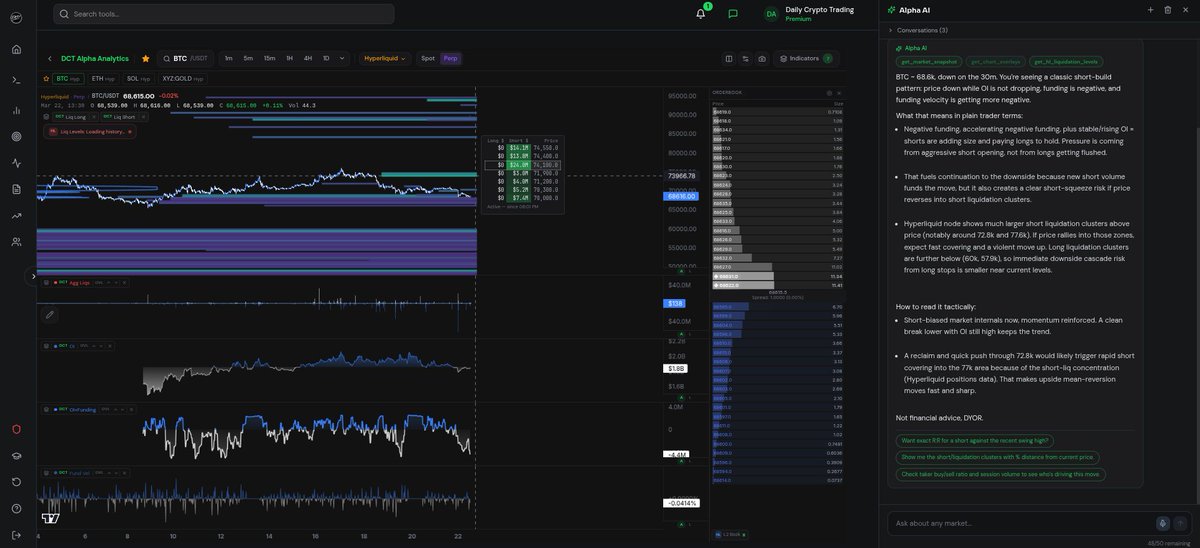The width and height of the screenshot is (1200, 548).
Task: Start a new Alpha AI conversation with plus icon
Action: click(x=1150, y=10)
